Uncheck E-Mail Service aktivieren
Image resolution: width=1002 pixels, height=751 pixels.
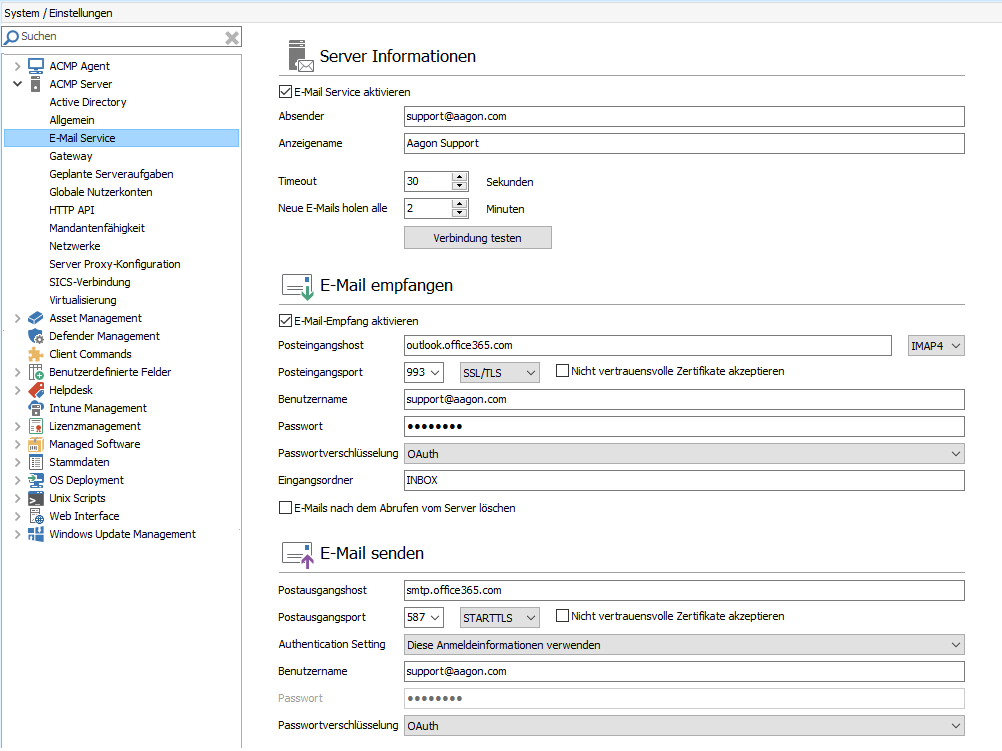click(285, 92)
